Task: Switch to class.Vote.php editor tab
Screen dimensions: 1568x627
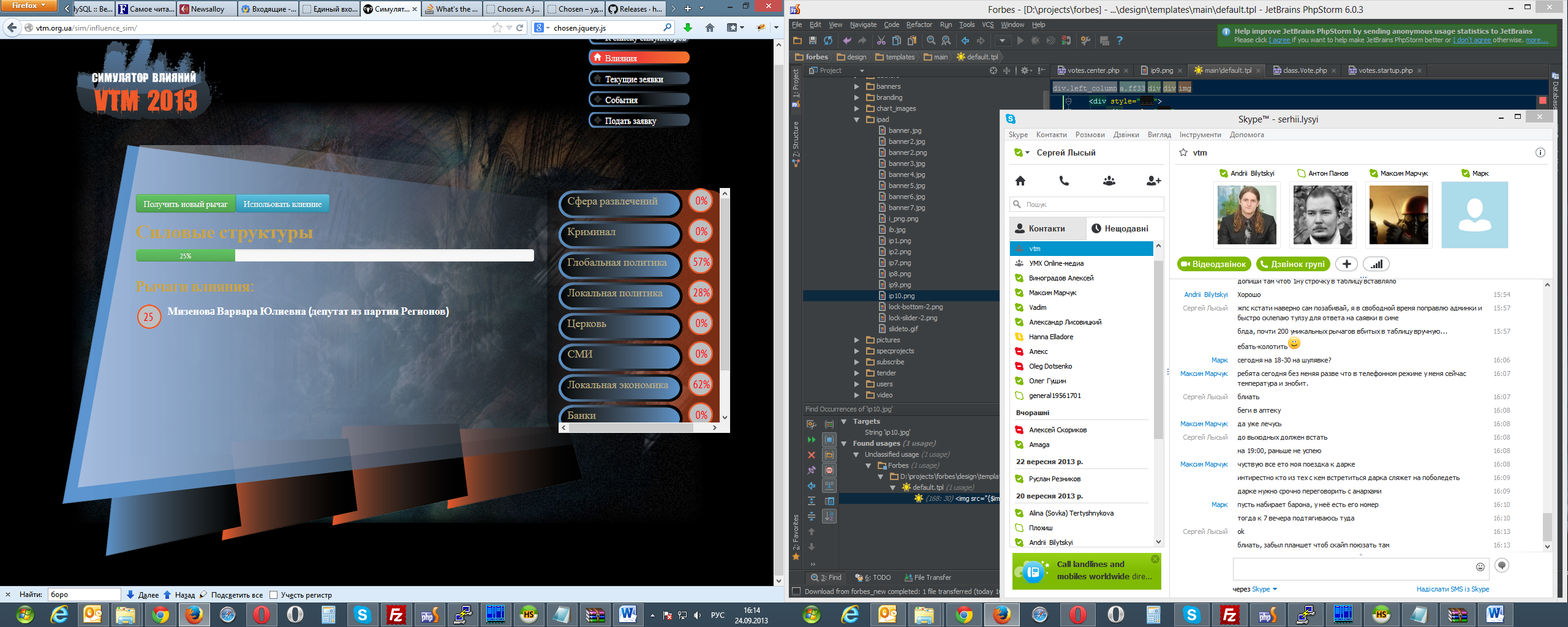Action: (1305, 70)
